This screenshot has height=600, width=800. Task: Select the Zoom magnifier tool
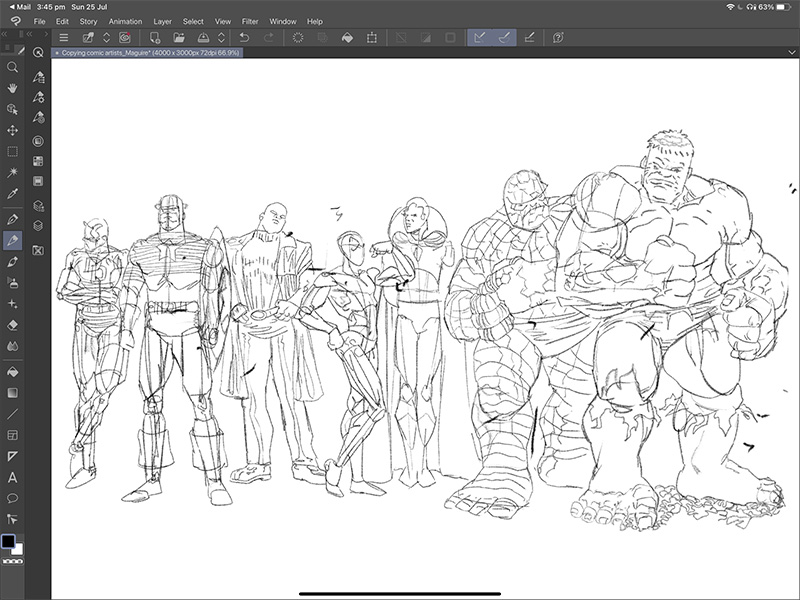tap(12, 67)
